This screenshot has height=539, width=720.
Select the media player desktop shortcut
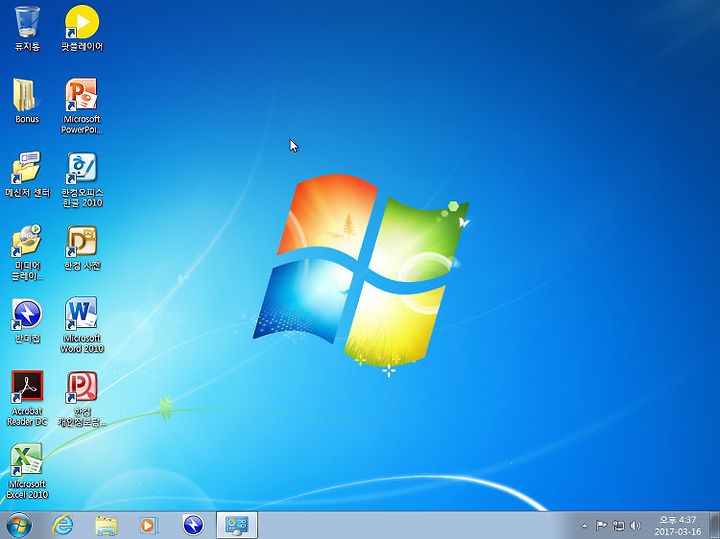tap(27, 252)
